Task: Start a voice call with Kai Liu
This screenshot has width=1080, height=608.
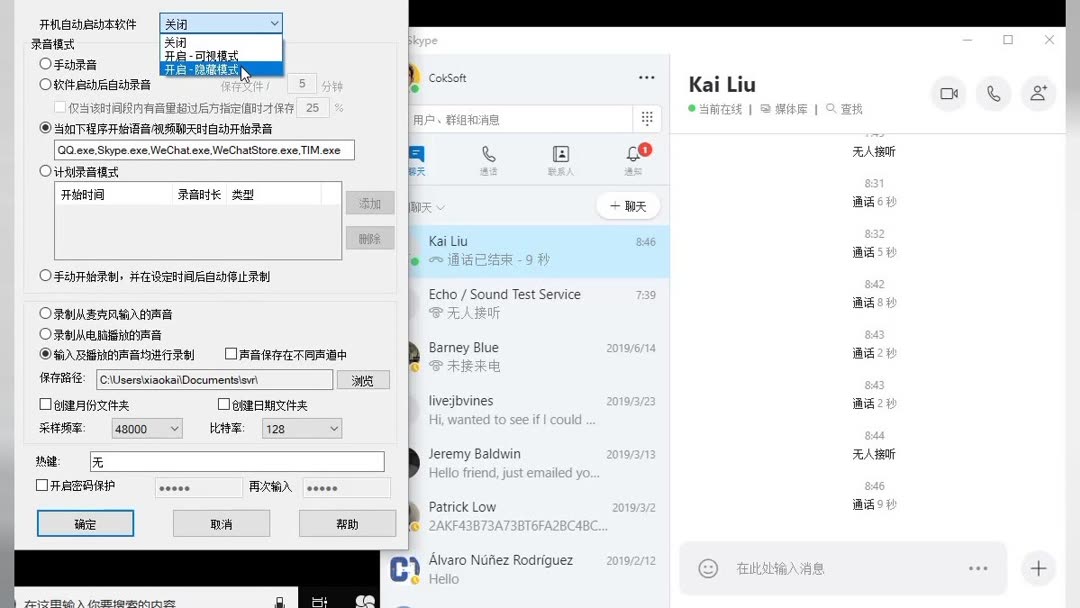Action: point(993,93)
